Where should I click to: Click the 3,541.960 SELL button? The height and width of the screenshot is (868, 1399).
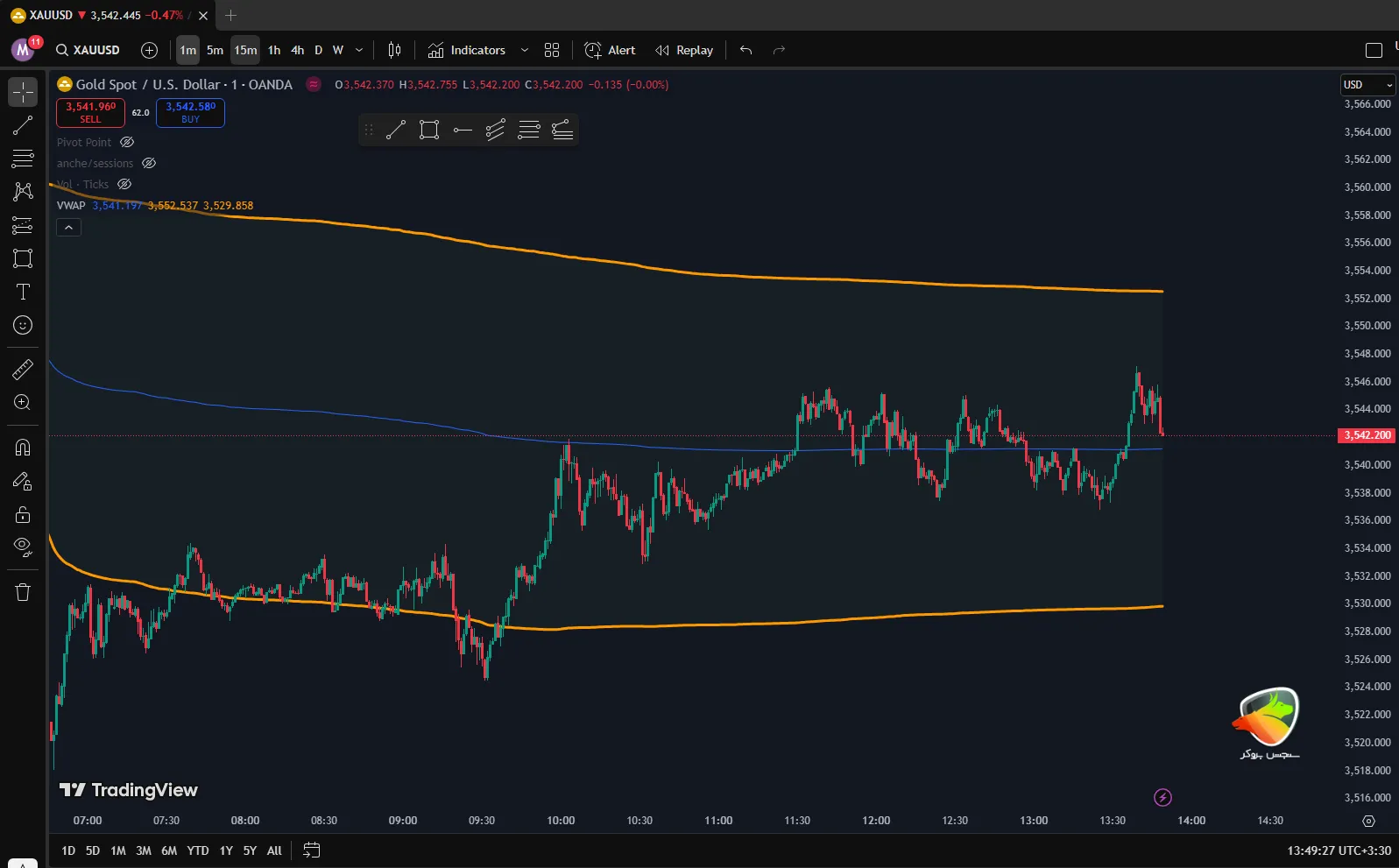(90, 112)
